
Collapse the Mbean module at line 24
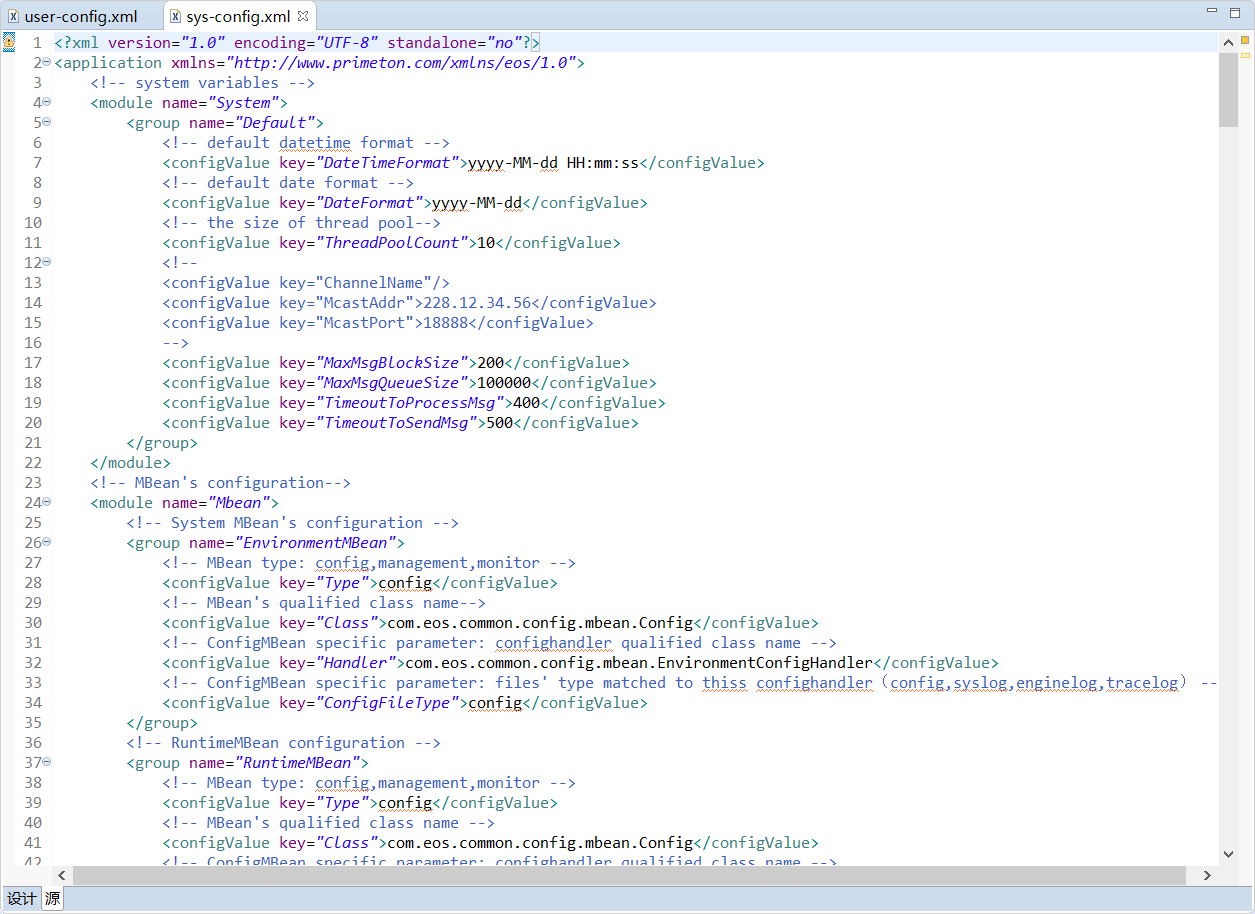coord(46,502)
